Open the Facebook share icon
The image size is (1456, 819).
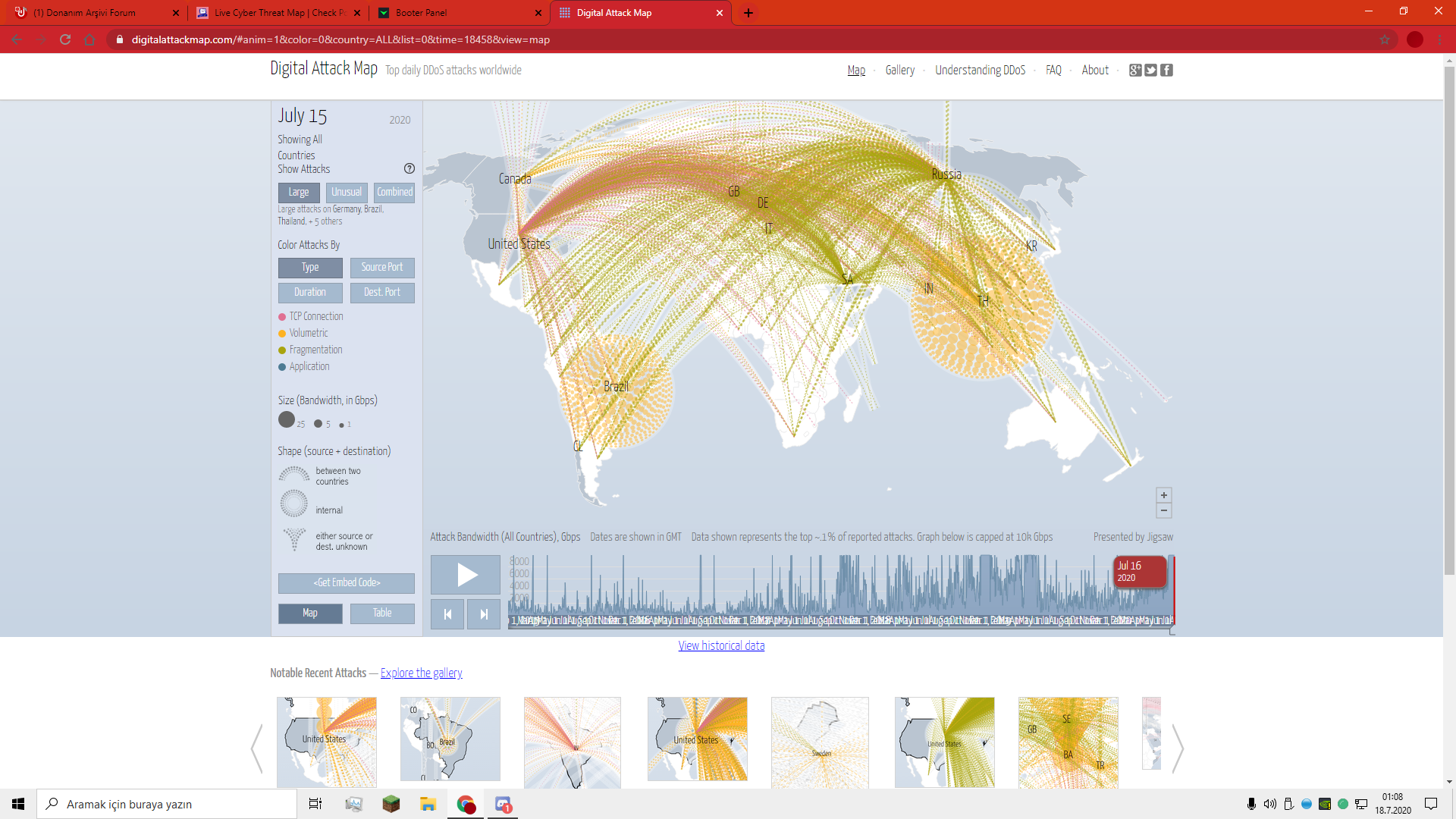pos(1167,70)
